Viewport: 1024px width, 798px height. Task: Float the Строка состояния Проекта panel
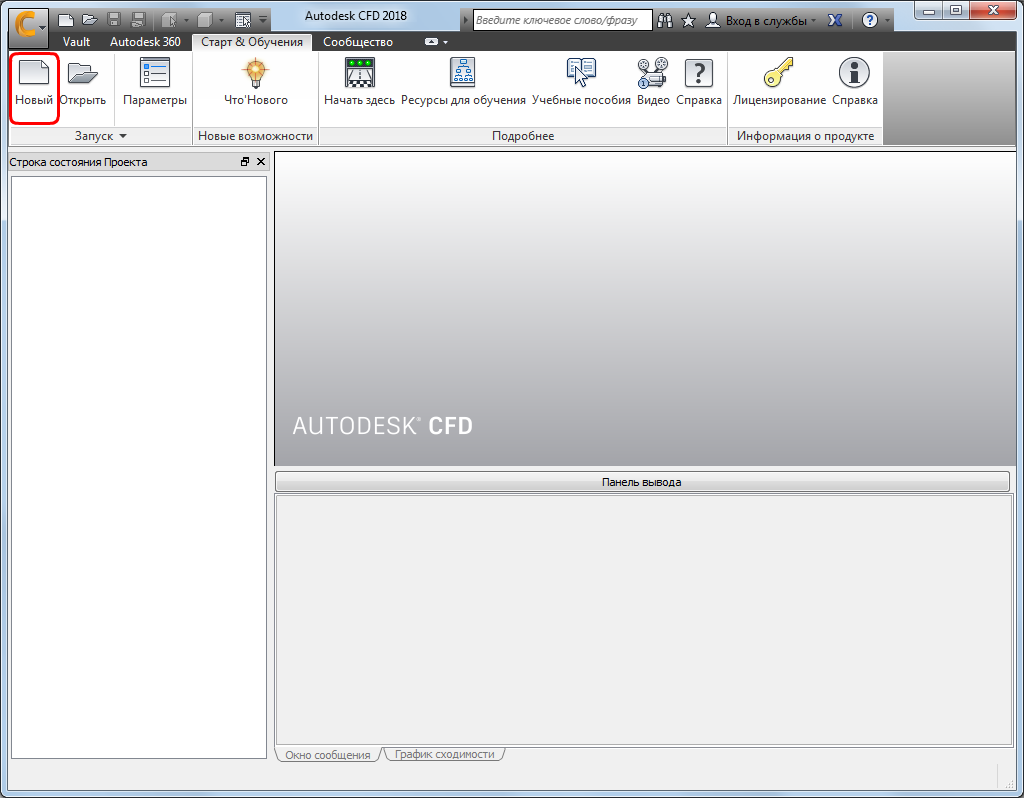pyautogui.click(x=245, y=161)
